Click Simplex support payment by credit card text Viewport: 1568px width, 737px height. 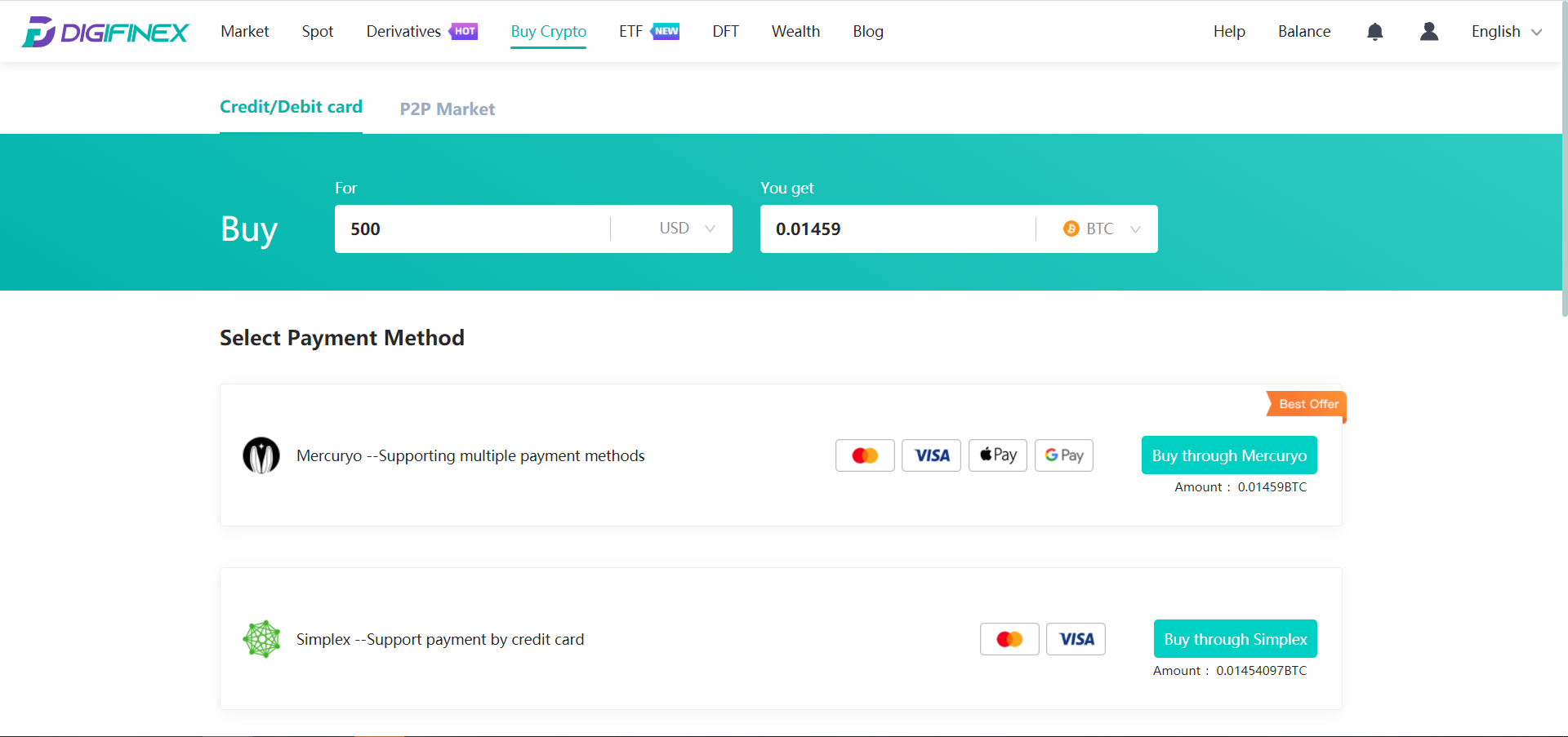440,639
